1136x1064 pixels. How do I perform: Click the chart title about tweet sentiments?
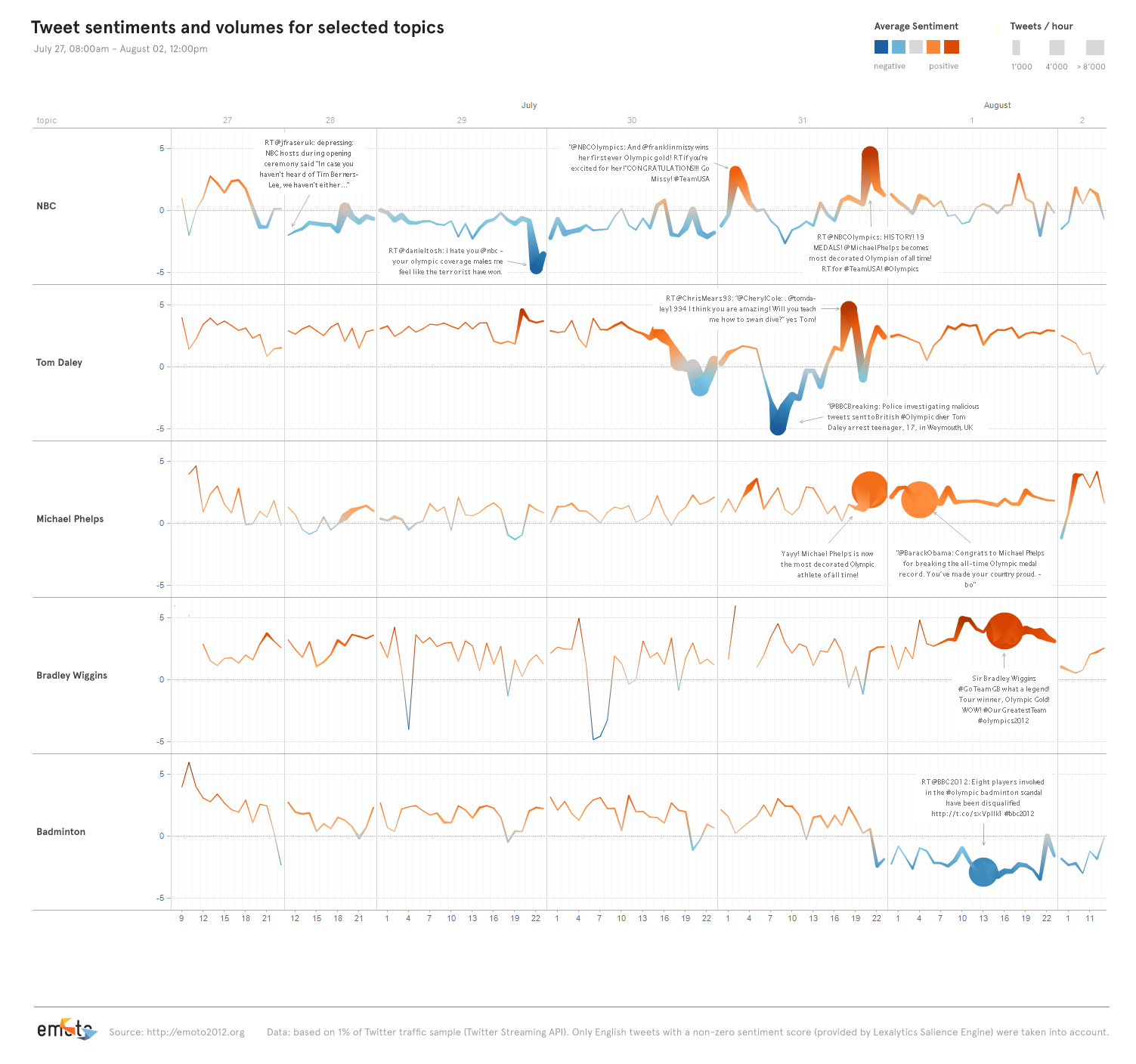click(237, 27)
